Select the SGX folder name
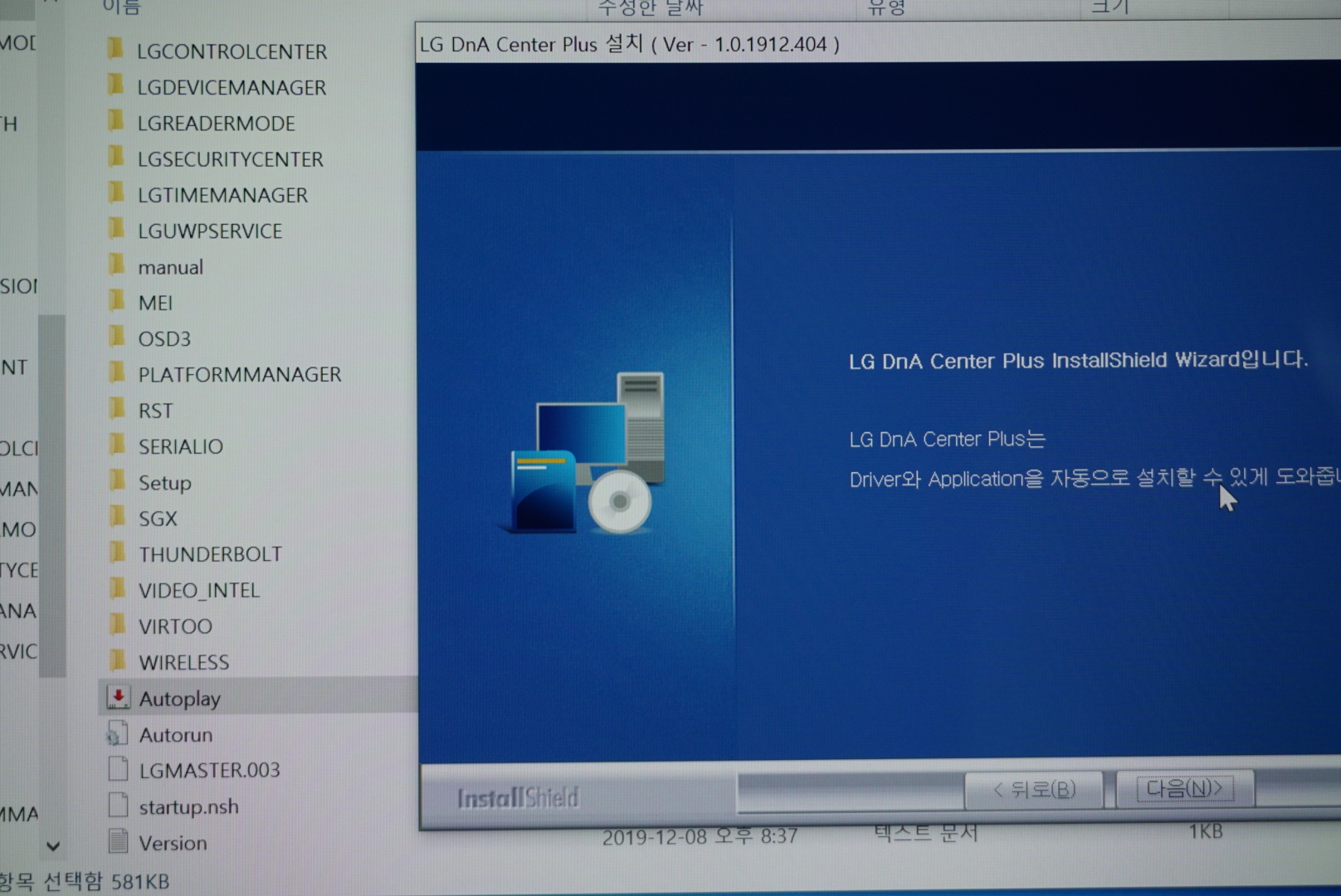The width and height of the screenshot is (1341, 896). [x=158, y=519]
